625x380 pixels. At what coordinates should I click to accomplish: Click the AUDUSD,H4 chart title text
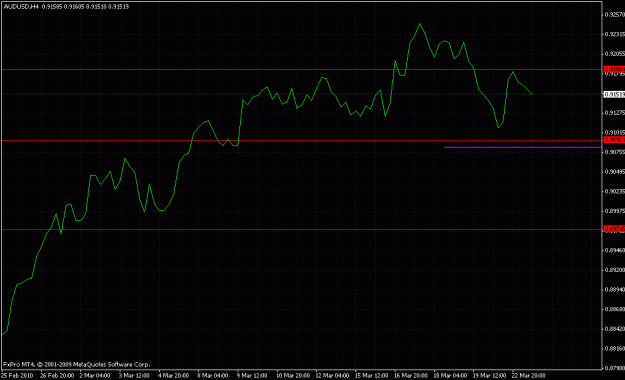coord(21,6)
